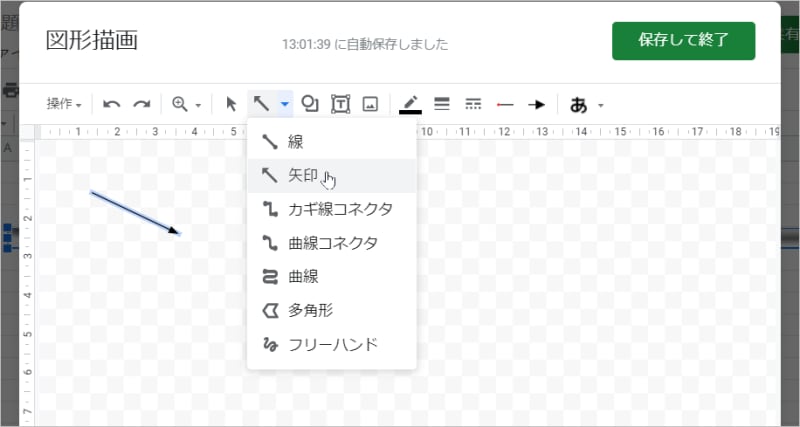
Task: Open the line end arrow options
Action: pyautogui.click(x=537, y=105)
